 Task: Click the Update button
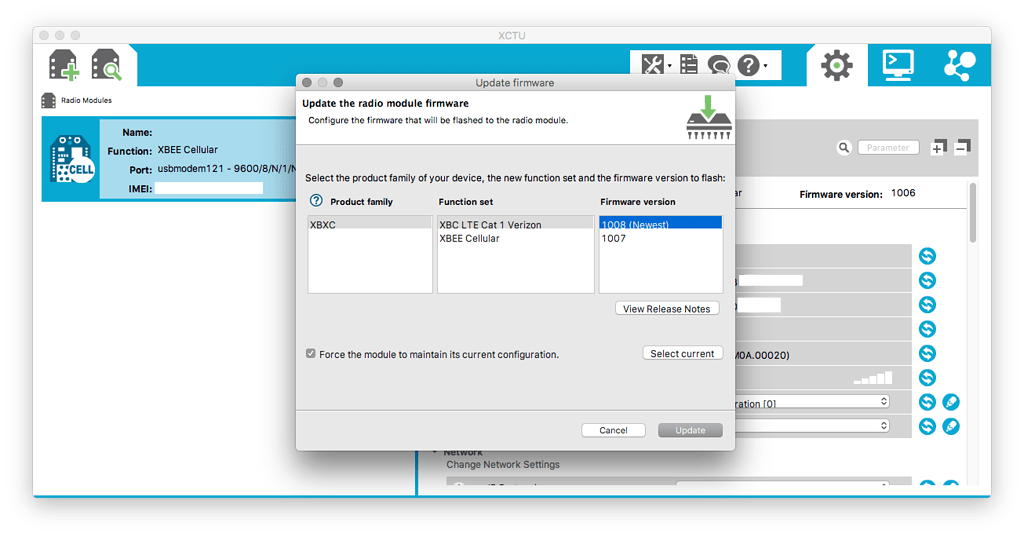(x=690, y=430)
